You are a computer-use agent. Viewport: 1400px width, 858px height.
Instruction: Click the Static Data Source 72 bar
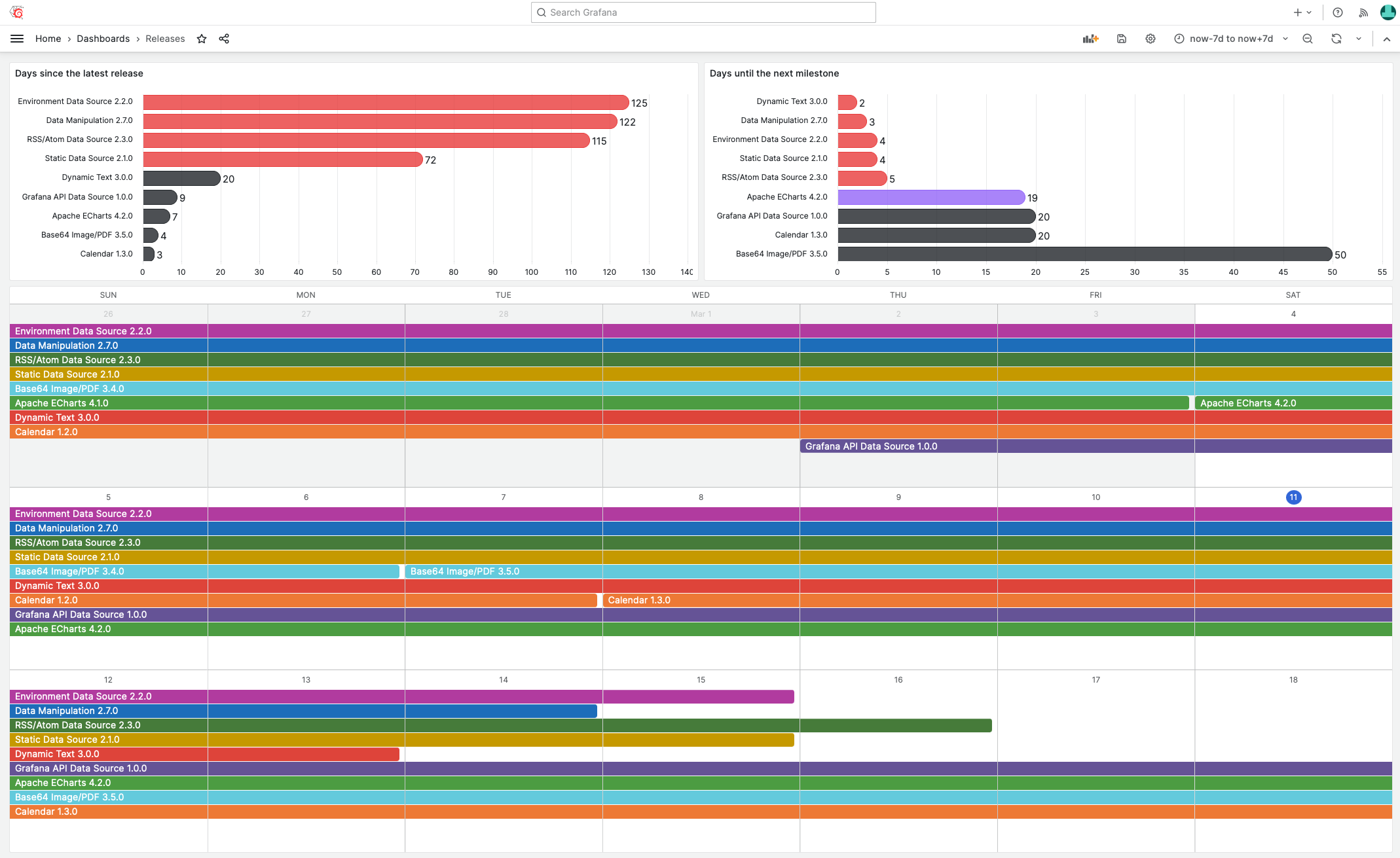283,159
